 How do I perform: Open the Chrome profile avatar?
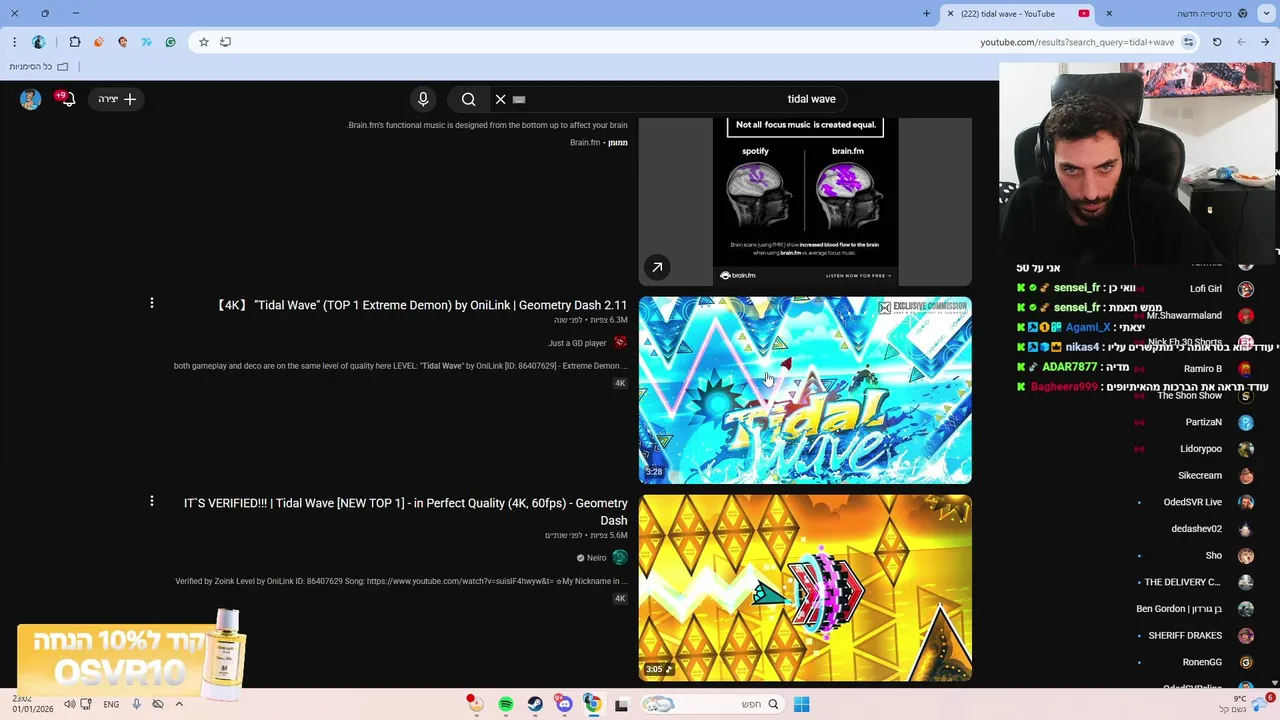click(x=39, y=42)
